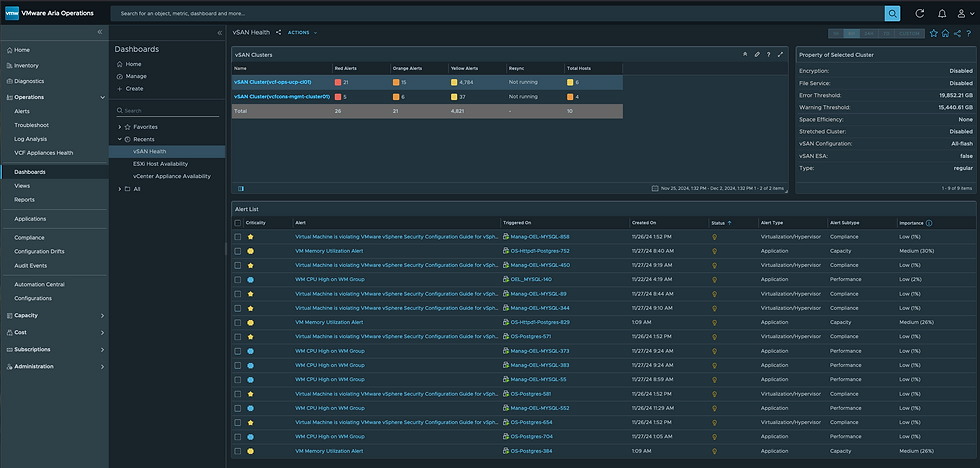980x468 pixels.
Task: Open ESXi Host Availability dashboard
Action: tap(160, 164)
